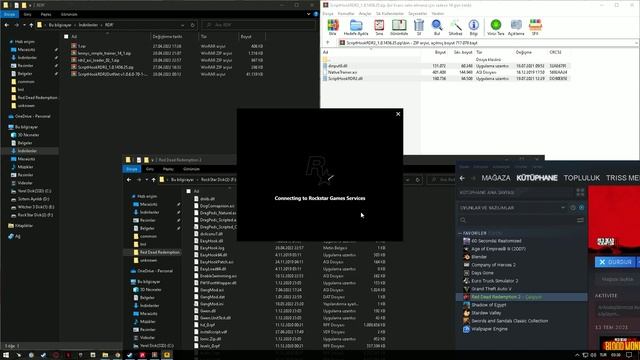Click the Sına (Test) icon in WinRAR
Image resolution: width=640 pixels, height=360 pixels.
379,26
